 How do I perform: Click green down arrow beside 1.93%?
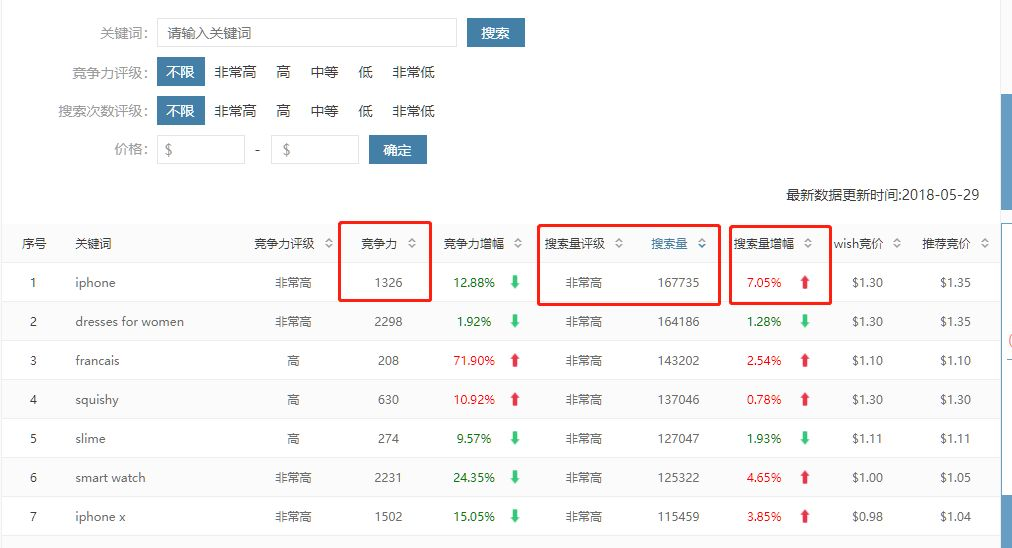(x=805, y=438)
